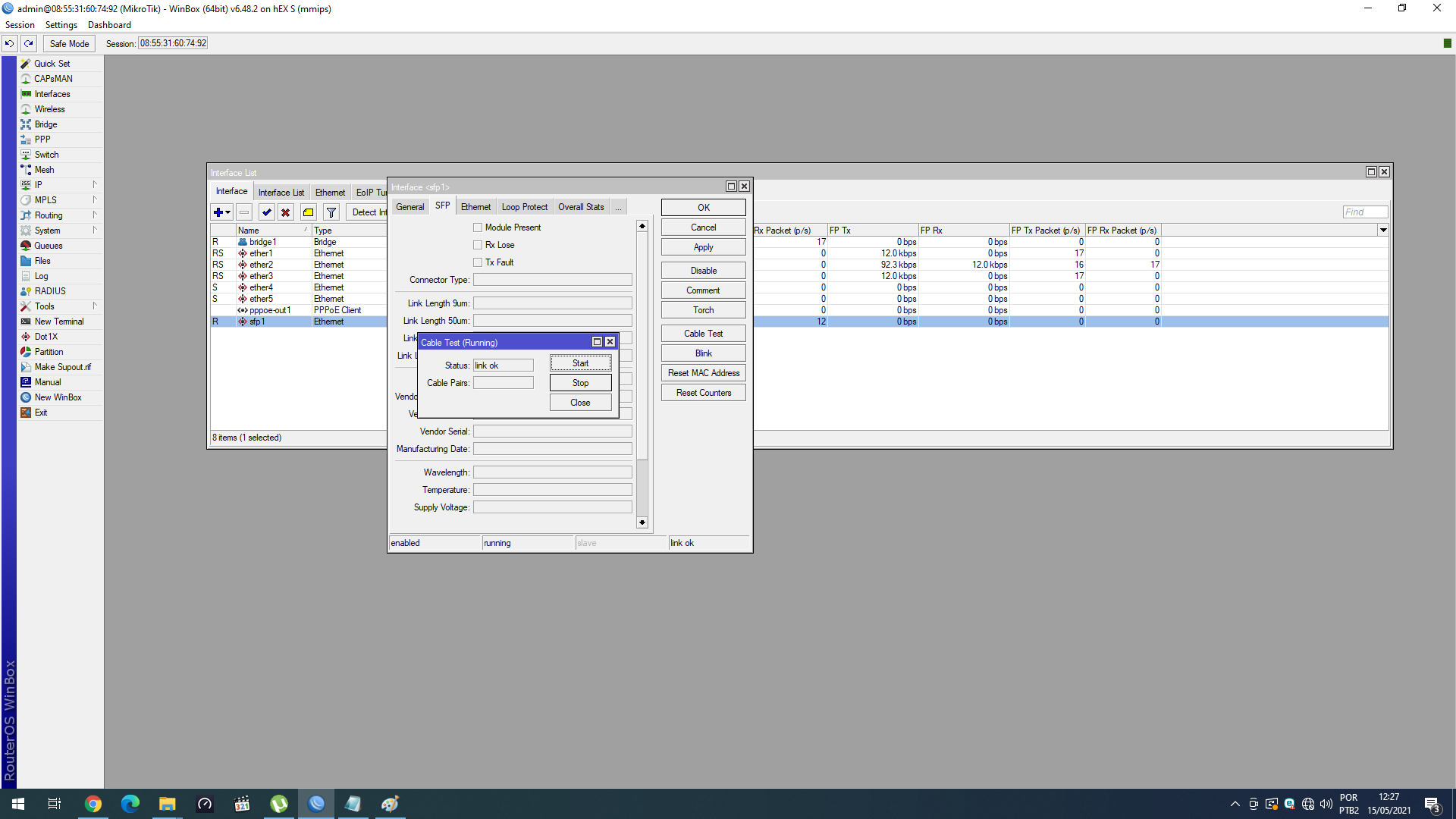The height and width of the screenshot is (819, 1456).
Task: Click the SFP tab scroll down arrow
Action: click(642, 522)
